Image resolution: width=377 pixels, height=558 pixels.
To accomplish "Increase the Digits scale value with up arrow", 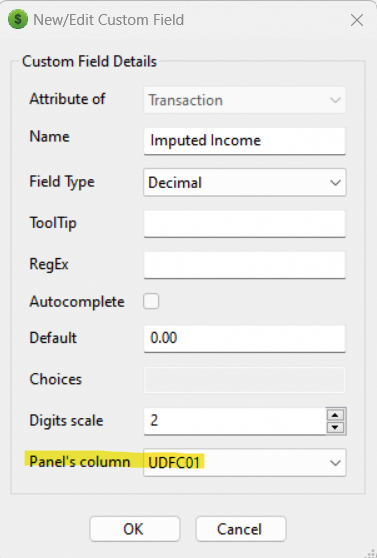I will [x=335, y=415].
